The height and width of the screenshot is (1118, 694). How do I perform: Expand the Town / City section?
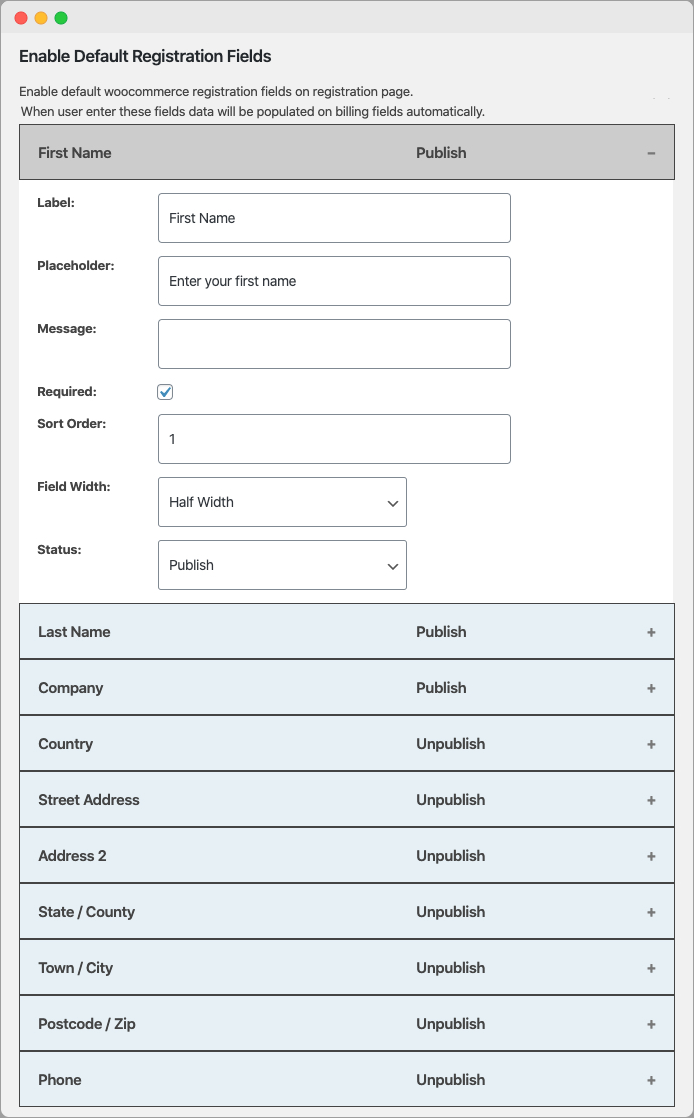[x=651, y=968]
